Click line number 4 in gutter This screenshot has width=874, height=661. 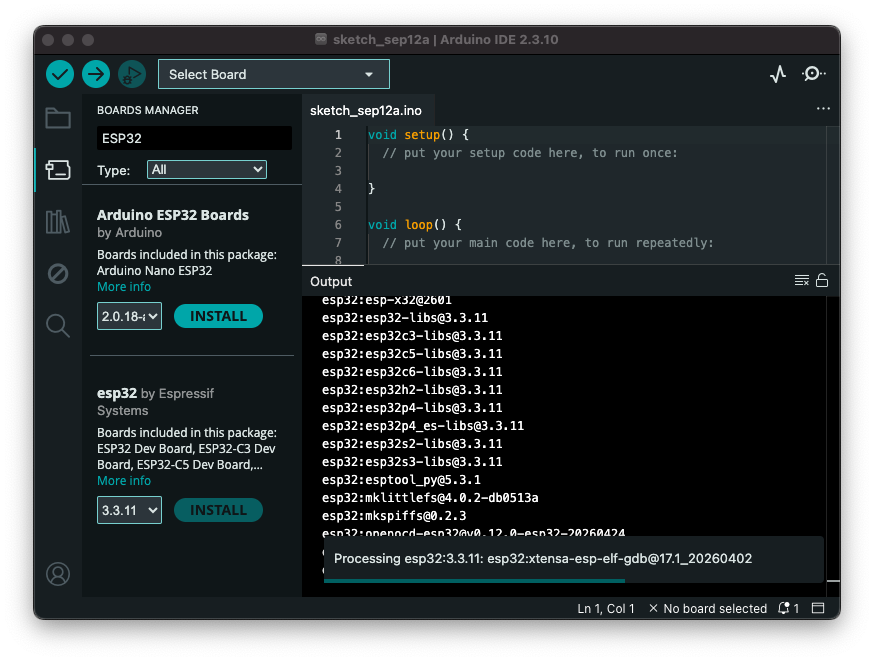[338, 188]
